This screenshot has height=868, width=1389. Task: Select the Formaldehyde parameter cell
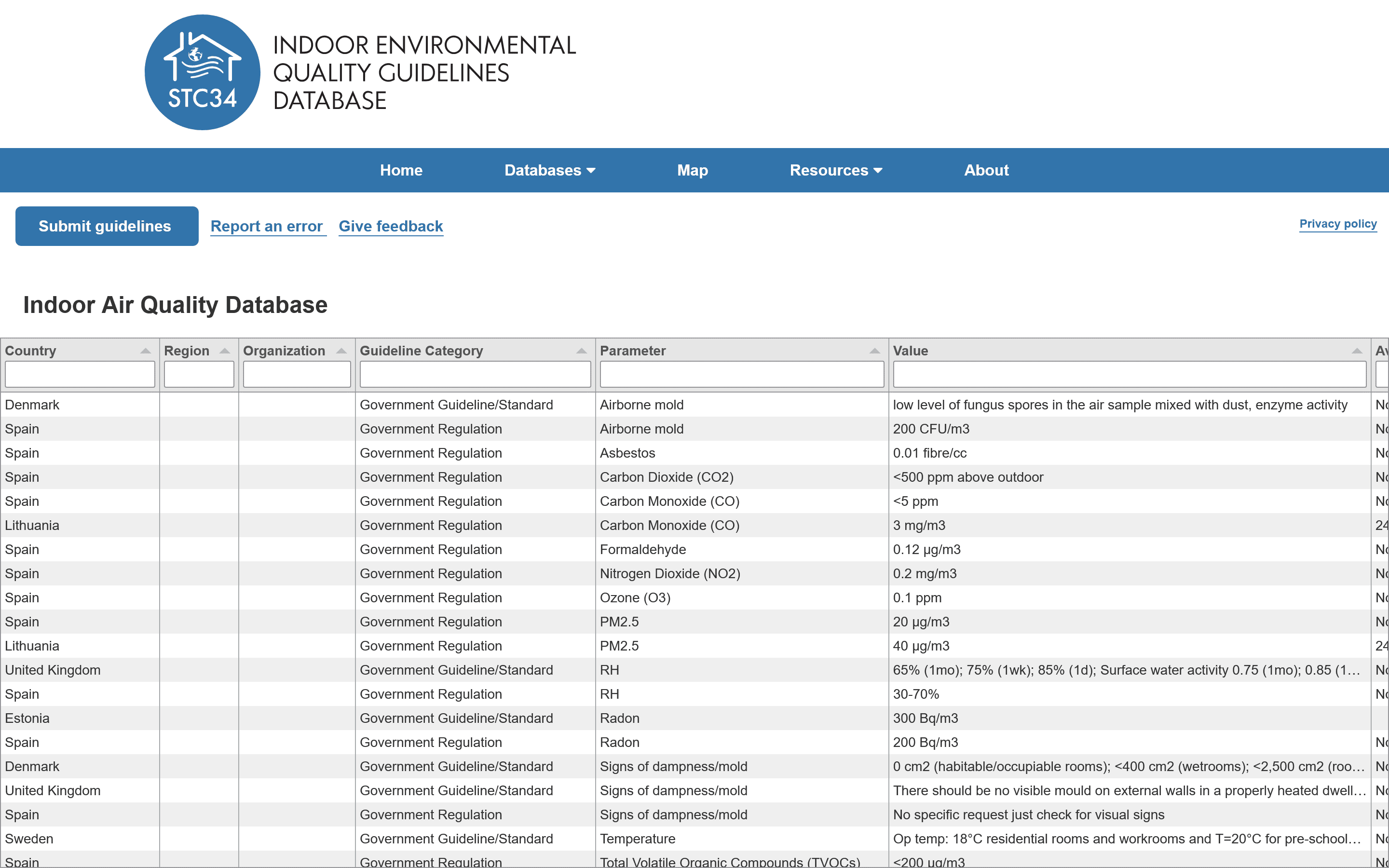(x=742, y=549)
